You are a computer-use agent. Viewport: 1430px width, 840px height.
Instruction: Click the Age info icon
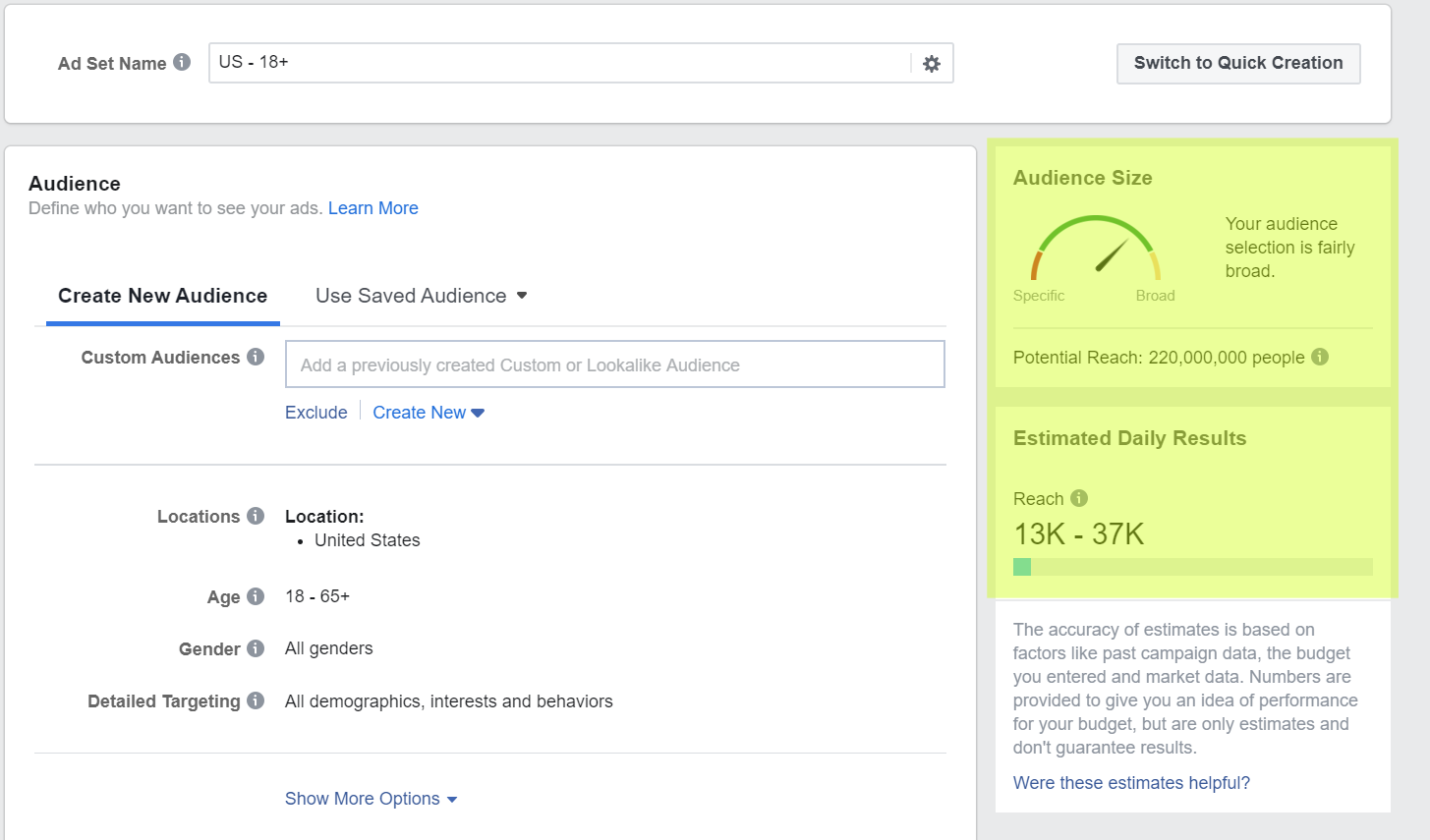[256, 596]
